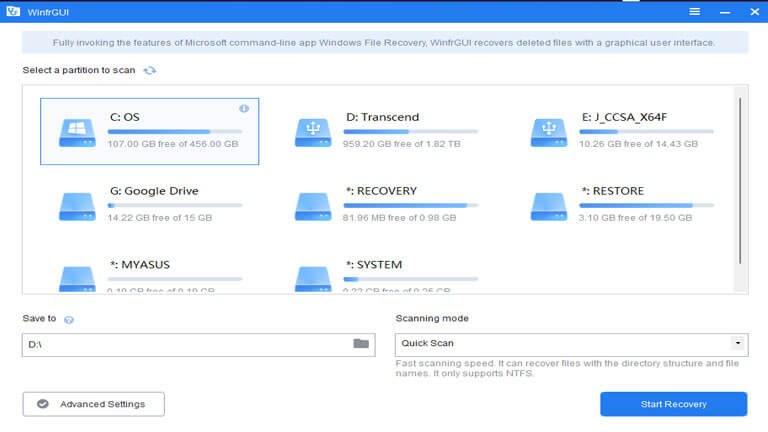Viewport: 768px width, 432px height.
Task: Open the Save to help tooltip icon
Action: pyautogui.click(x=69, y=320)
